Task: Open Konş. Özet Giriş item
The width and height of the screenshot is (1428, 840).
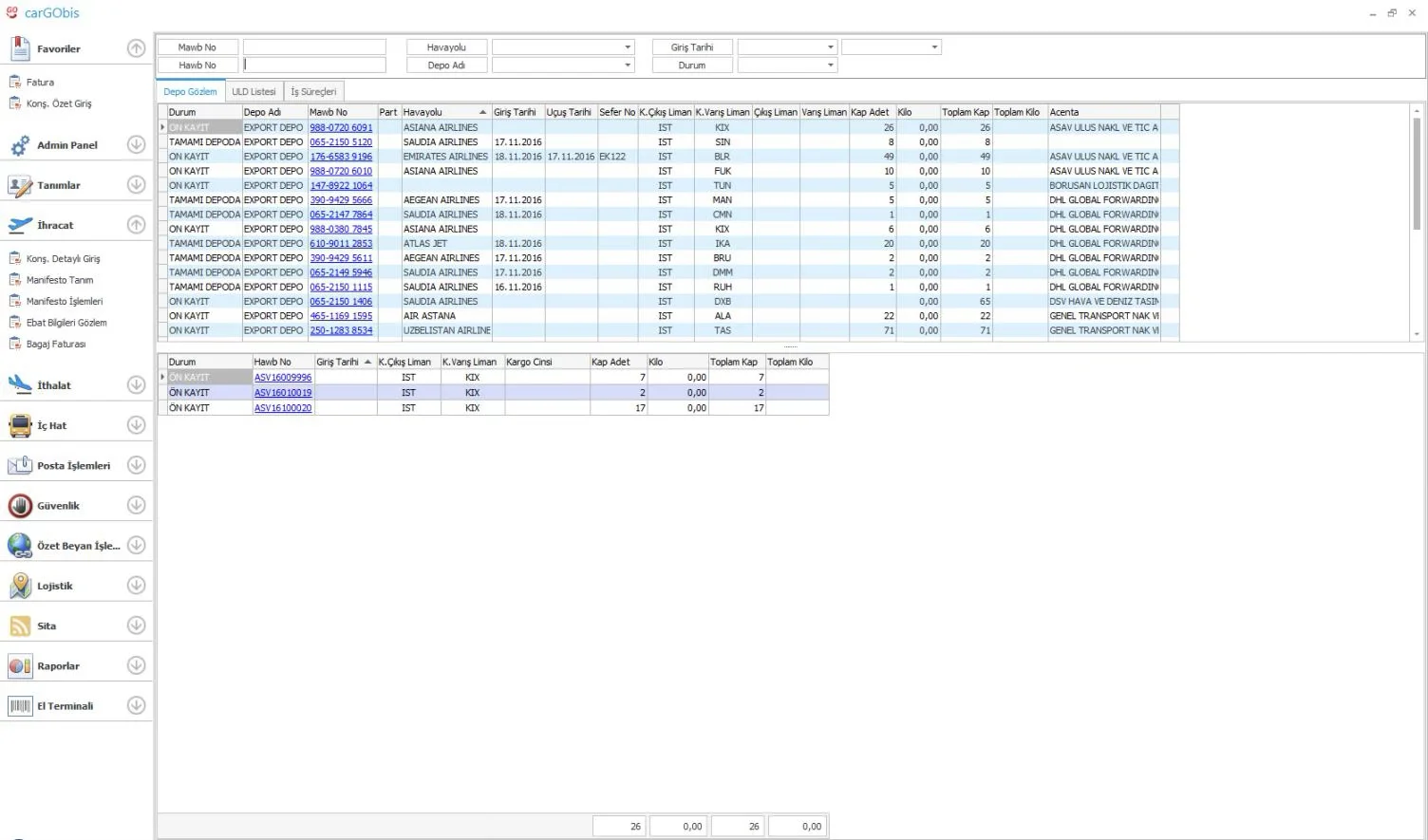Action: click(x=59, y=103)
